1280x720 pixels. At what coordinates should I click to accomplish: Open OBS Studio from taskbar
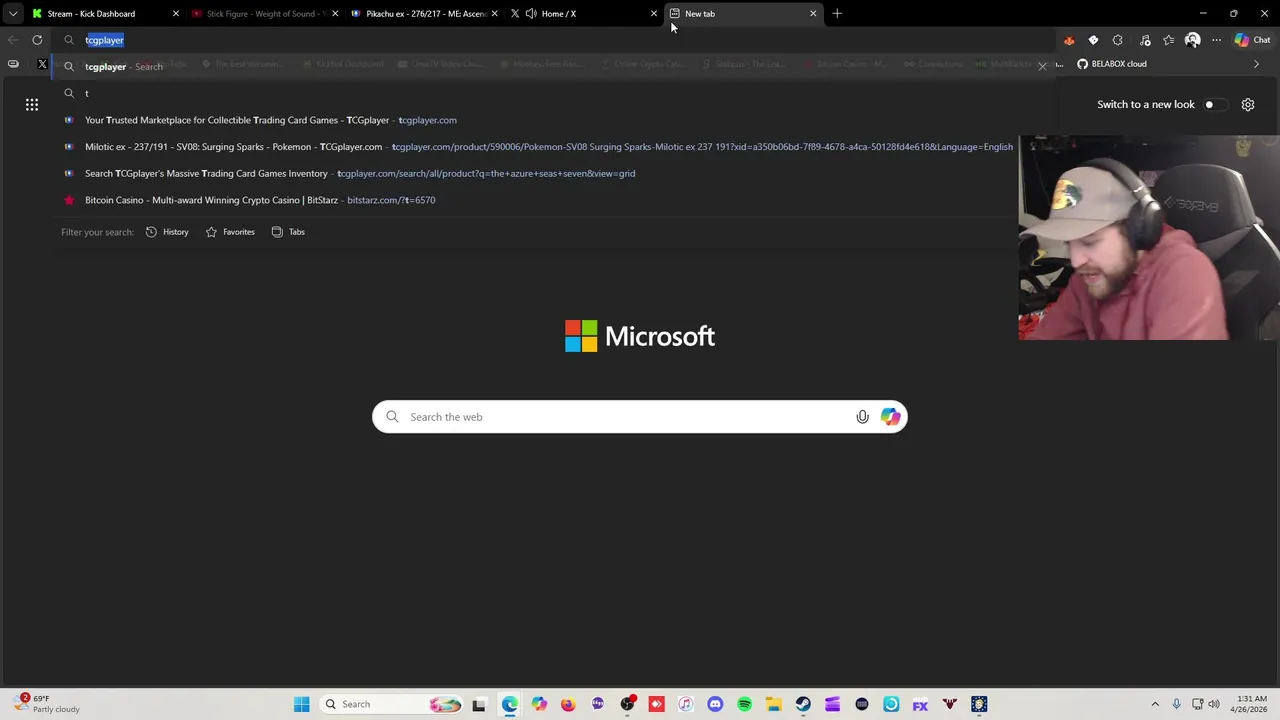(x=627, y=704)
